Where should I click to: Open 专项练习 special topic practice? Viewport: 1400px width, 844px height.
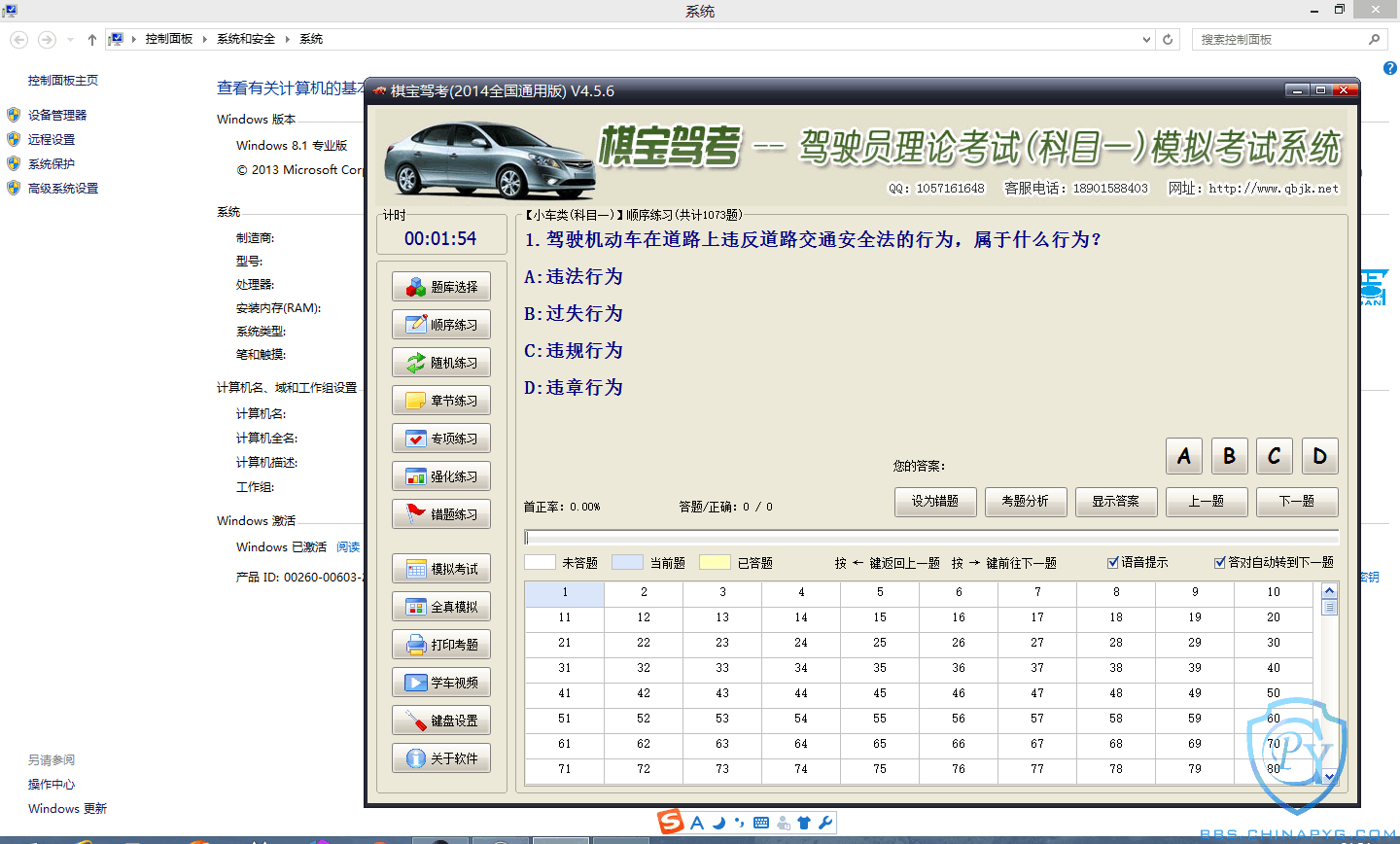(441, 439)
